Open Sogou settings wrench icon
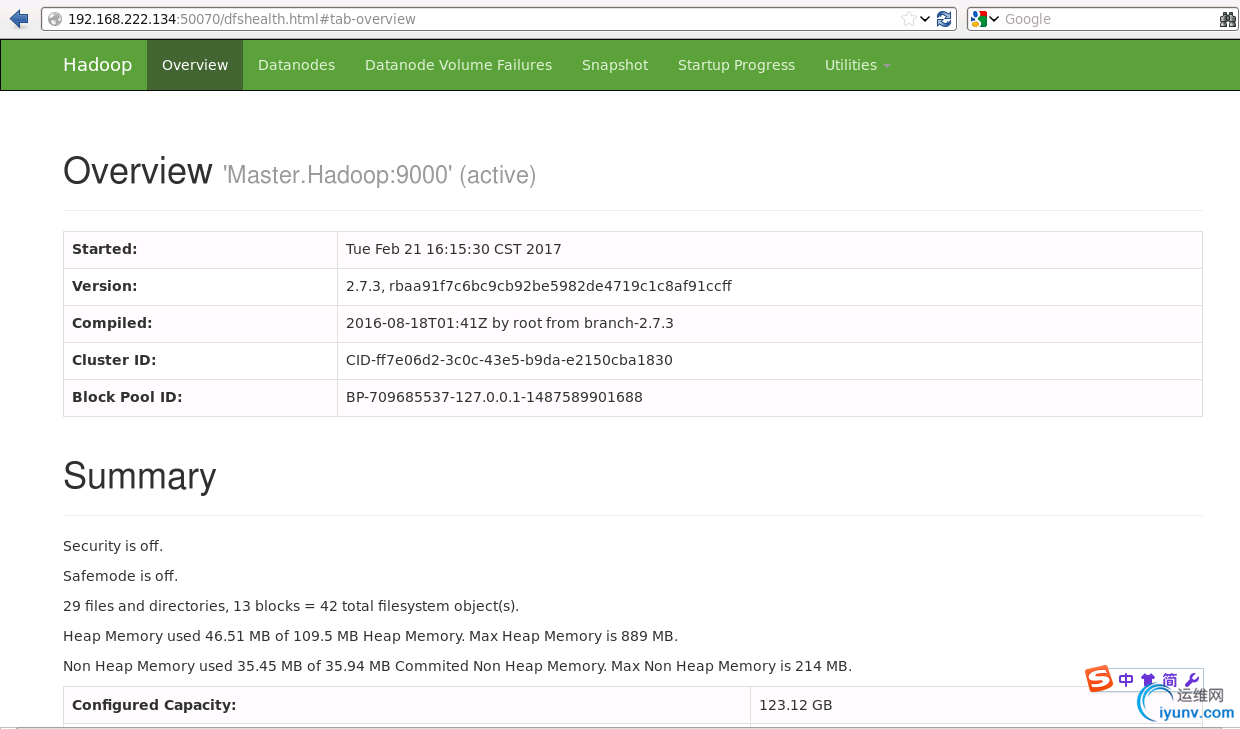Viewport: 1240px width, 729px height. (x=1191, y=680)
